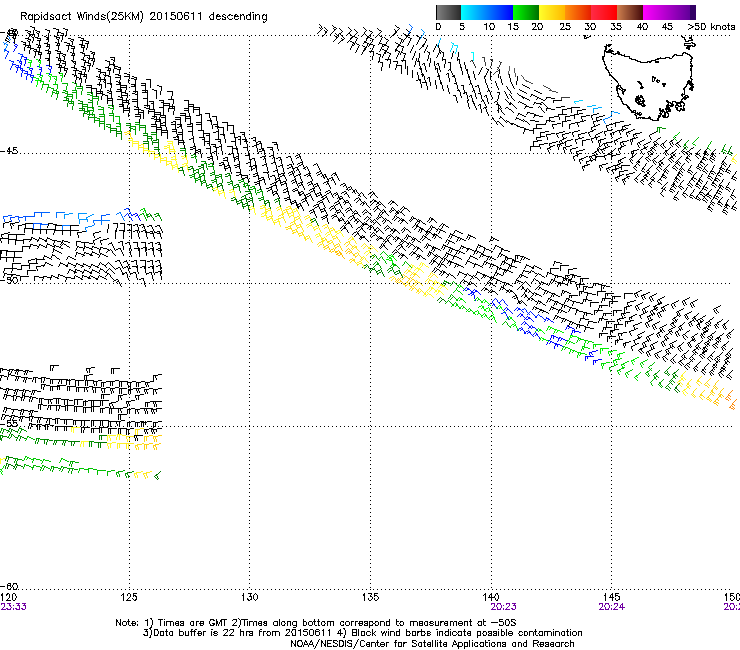
Task: Click the magenta 40-45 knots legend color segment
Action: (x=656, y=12)
